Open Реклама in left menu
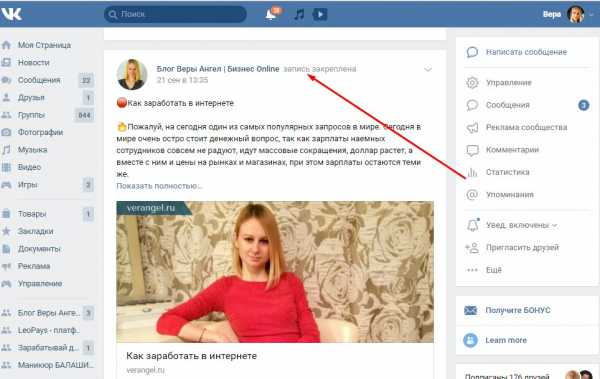 point(34,266)
